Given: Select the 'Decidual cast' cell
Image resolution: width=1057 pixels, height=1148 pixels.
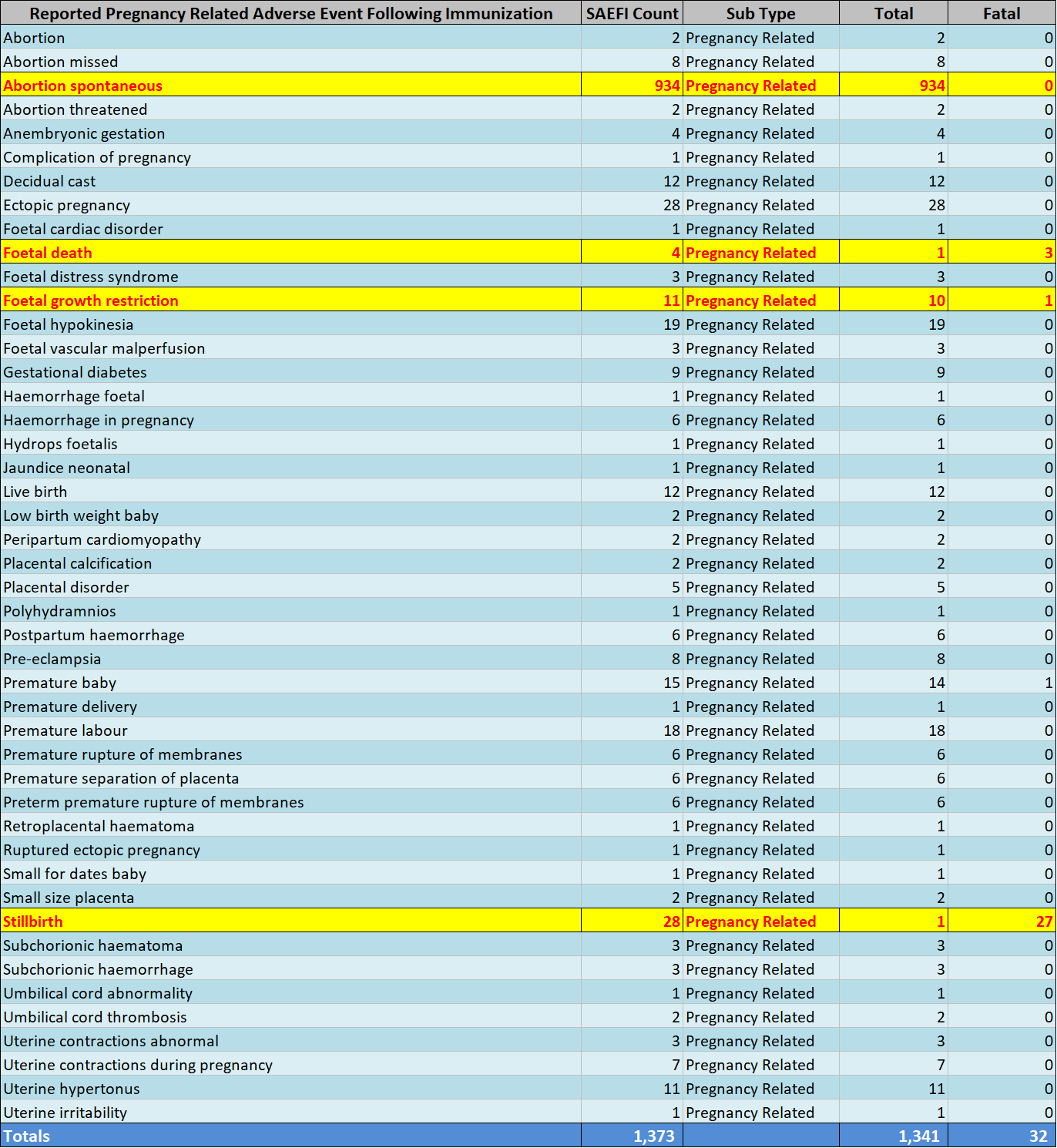Looking at the screenshot, I should pyautogui.click(x=290, y=181).
